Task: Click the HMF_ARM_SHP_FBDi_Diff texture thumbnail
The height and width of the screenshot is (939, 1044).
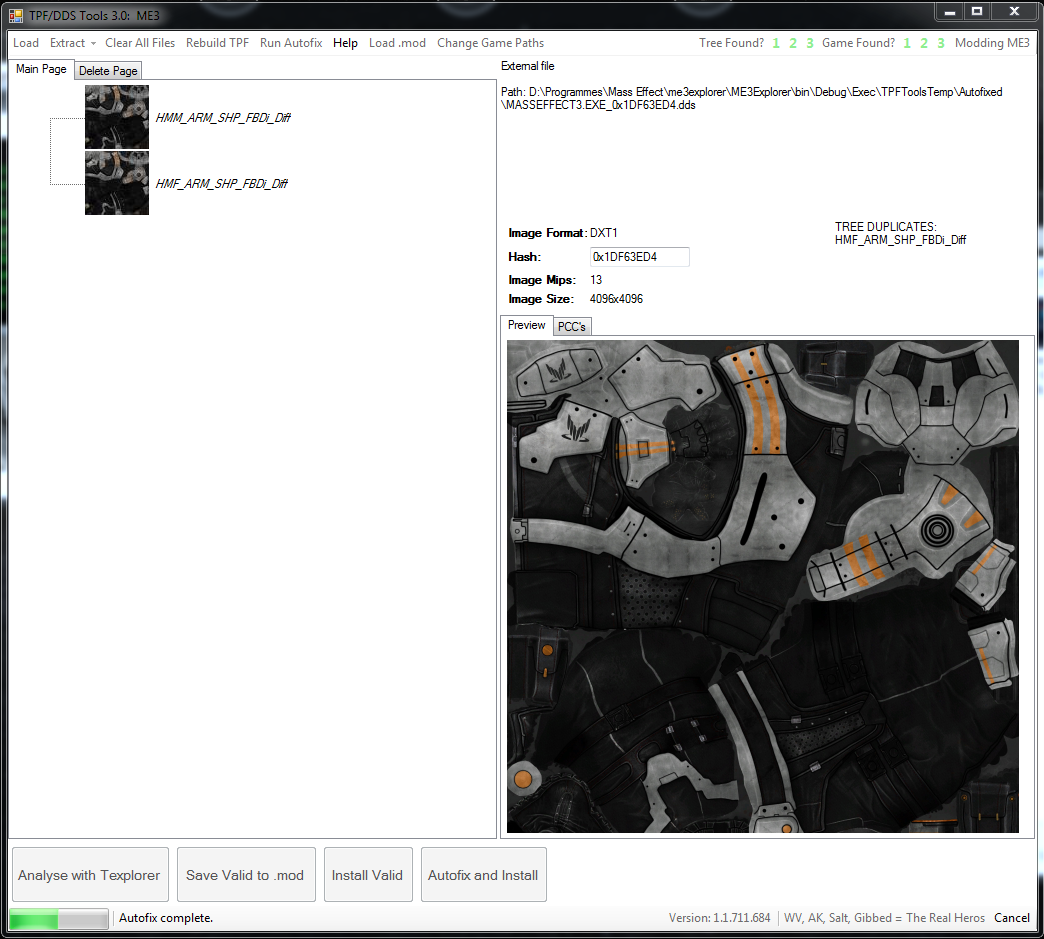Action: click(117, 182)
